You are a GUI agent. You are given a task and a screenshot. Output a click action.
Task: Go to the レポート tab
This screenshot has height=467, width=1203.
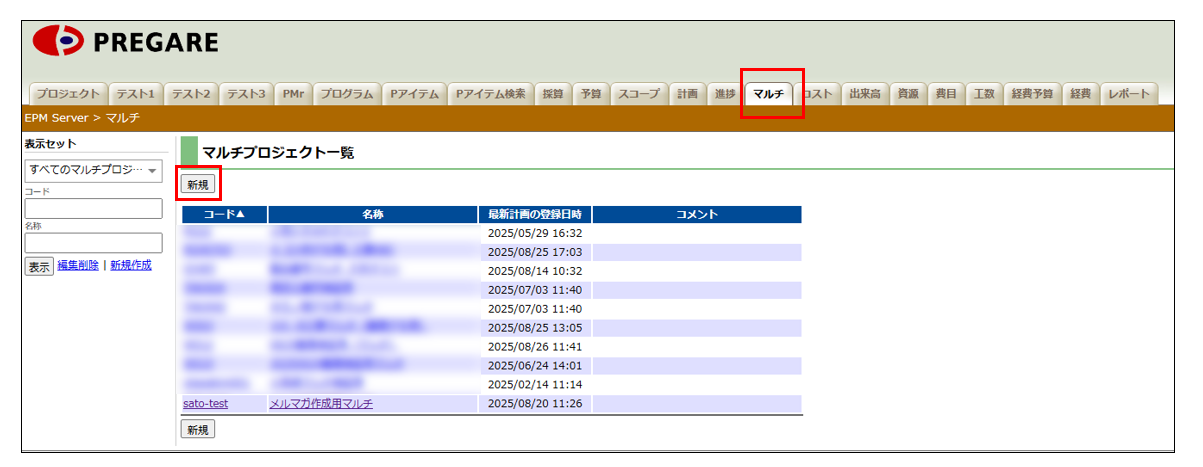tap(1130, 94)
